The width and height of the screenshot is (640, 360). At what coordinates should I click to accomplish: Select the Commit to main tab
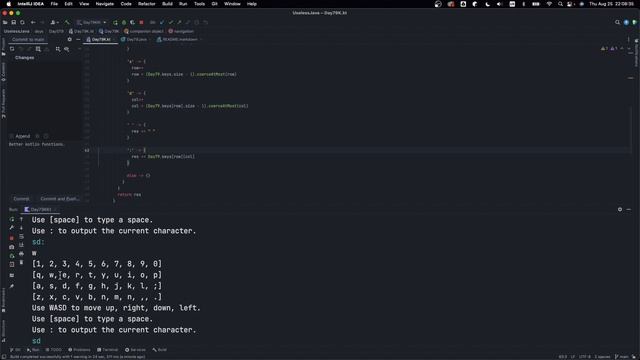(x=28, y=40)
